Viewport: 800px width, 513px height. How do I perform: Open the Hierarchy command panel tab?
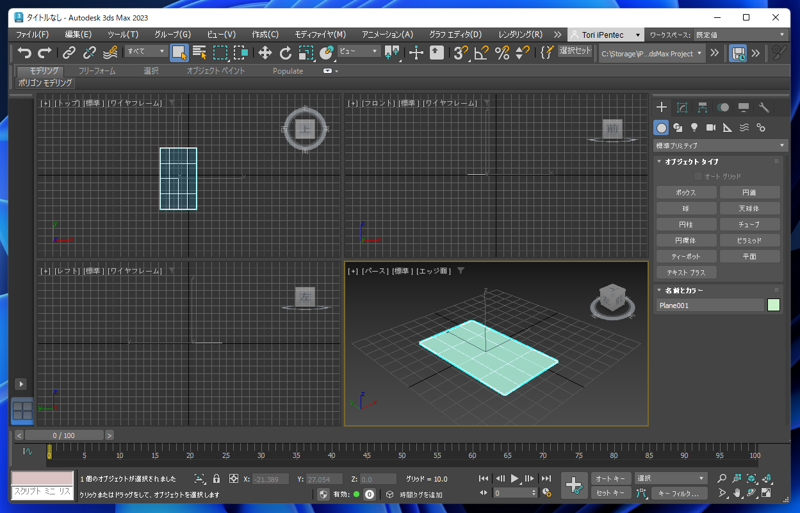[x=703, y=107]
